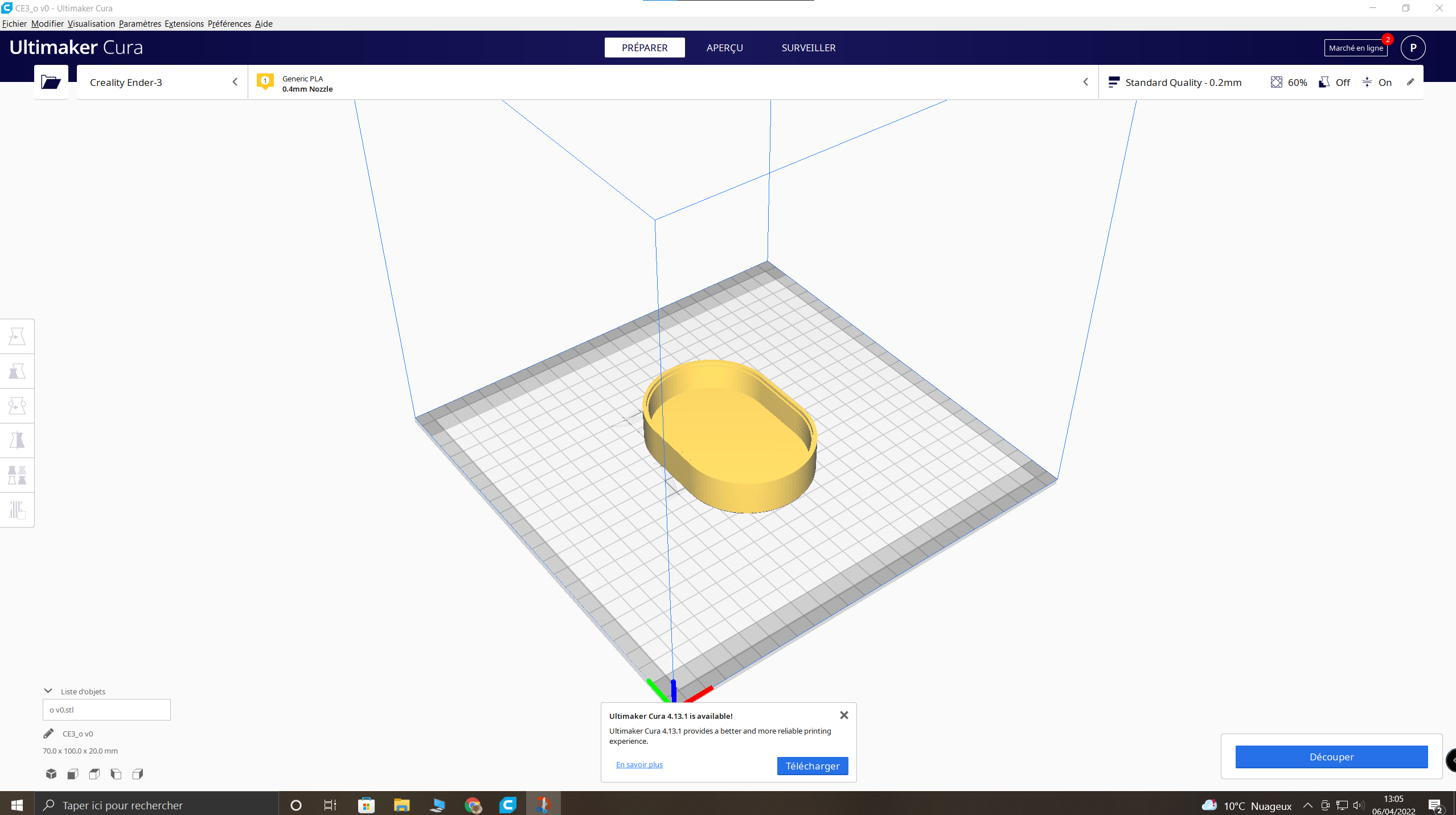Select the Support Blocker tool

pyautogui.click(x=17, y=510)
